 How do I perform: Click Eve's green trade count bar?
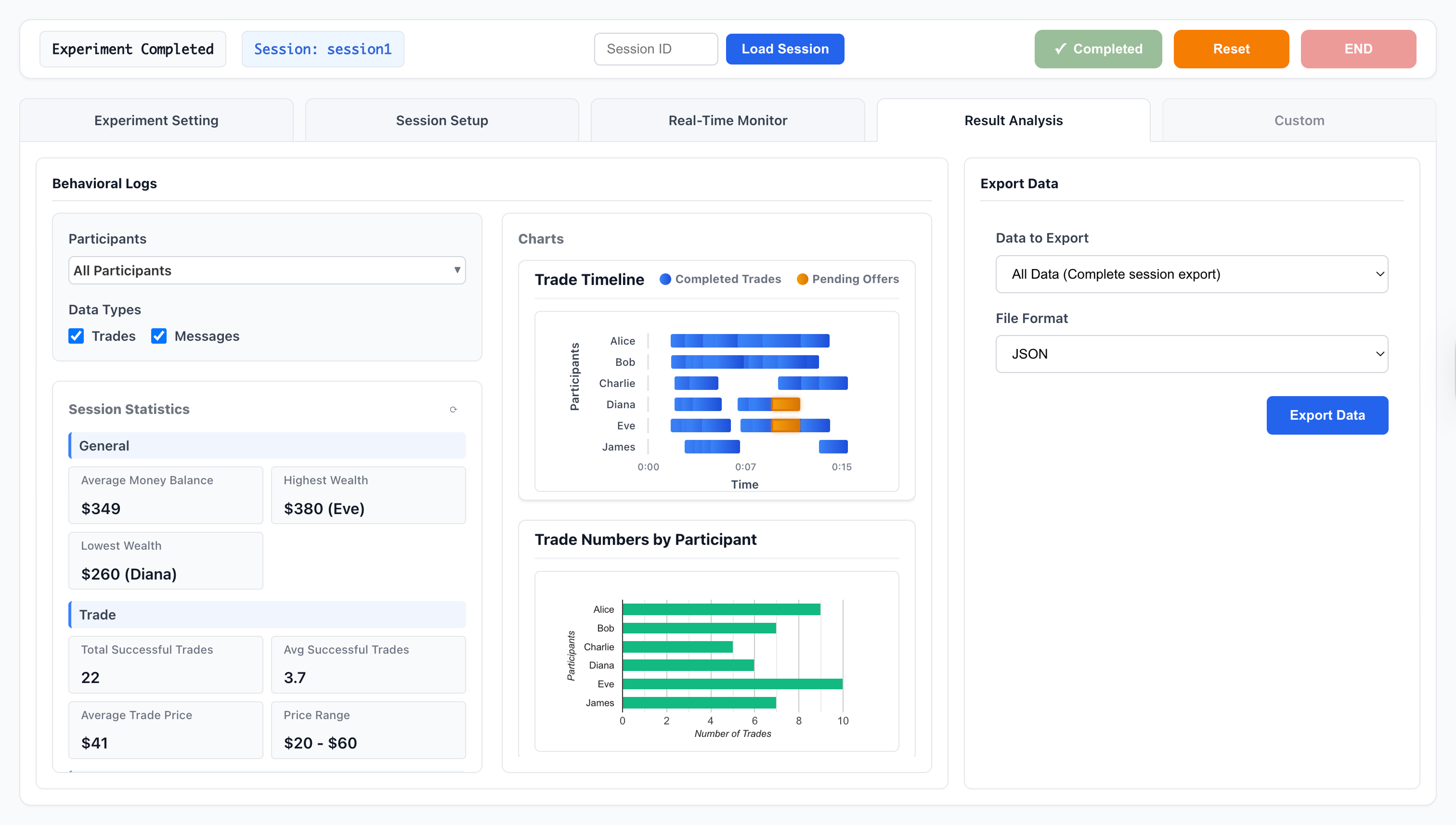tap(732, 684)
